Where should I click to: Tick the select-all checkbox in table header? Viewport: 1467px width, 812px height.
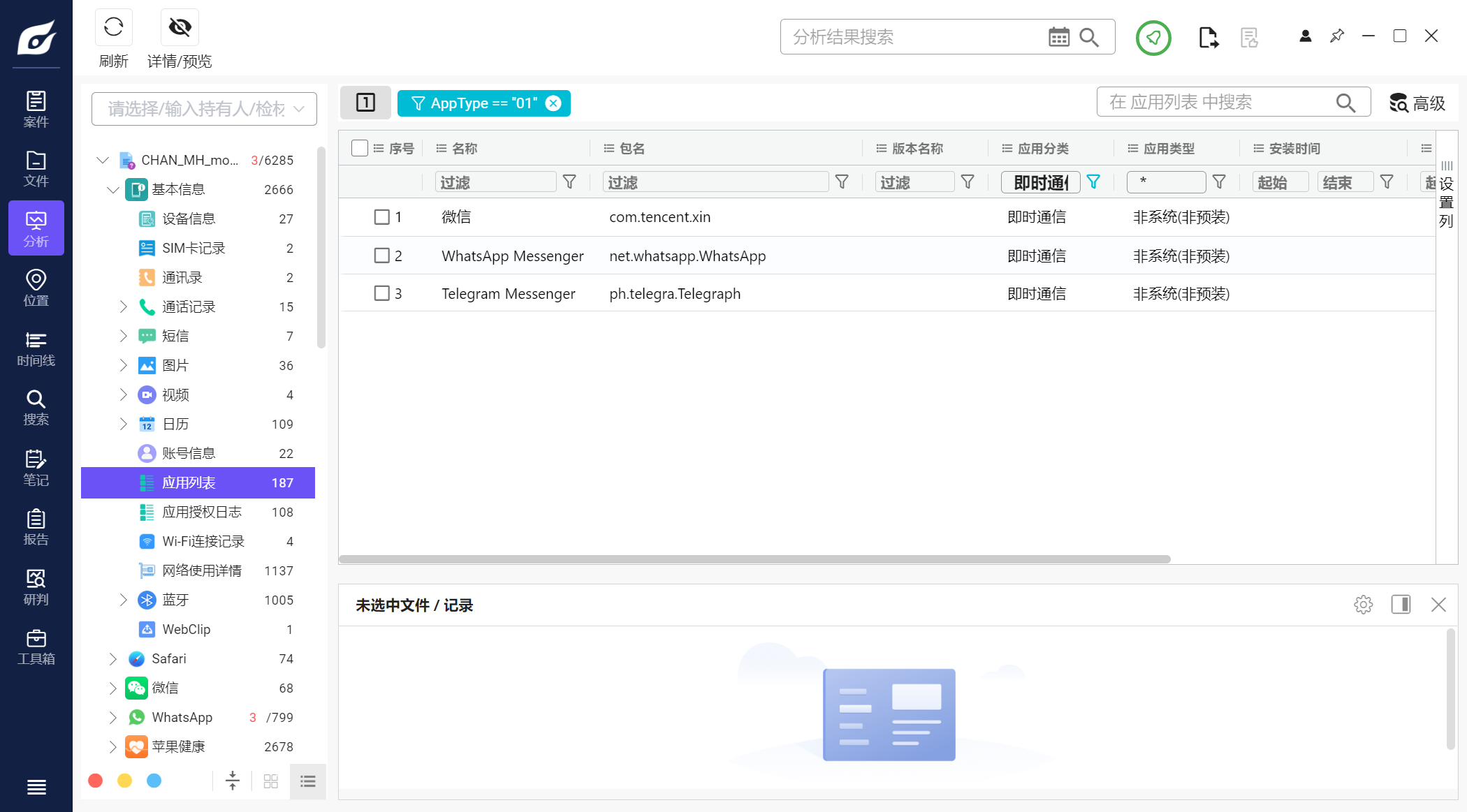tap(360, 148)
